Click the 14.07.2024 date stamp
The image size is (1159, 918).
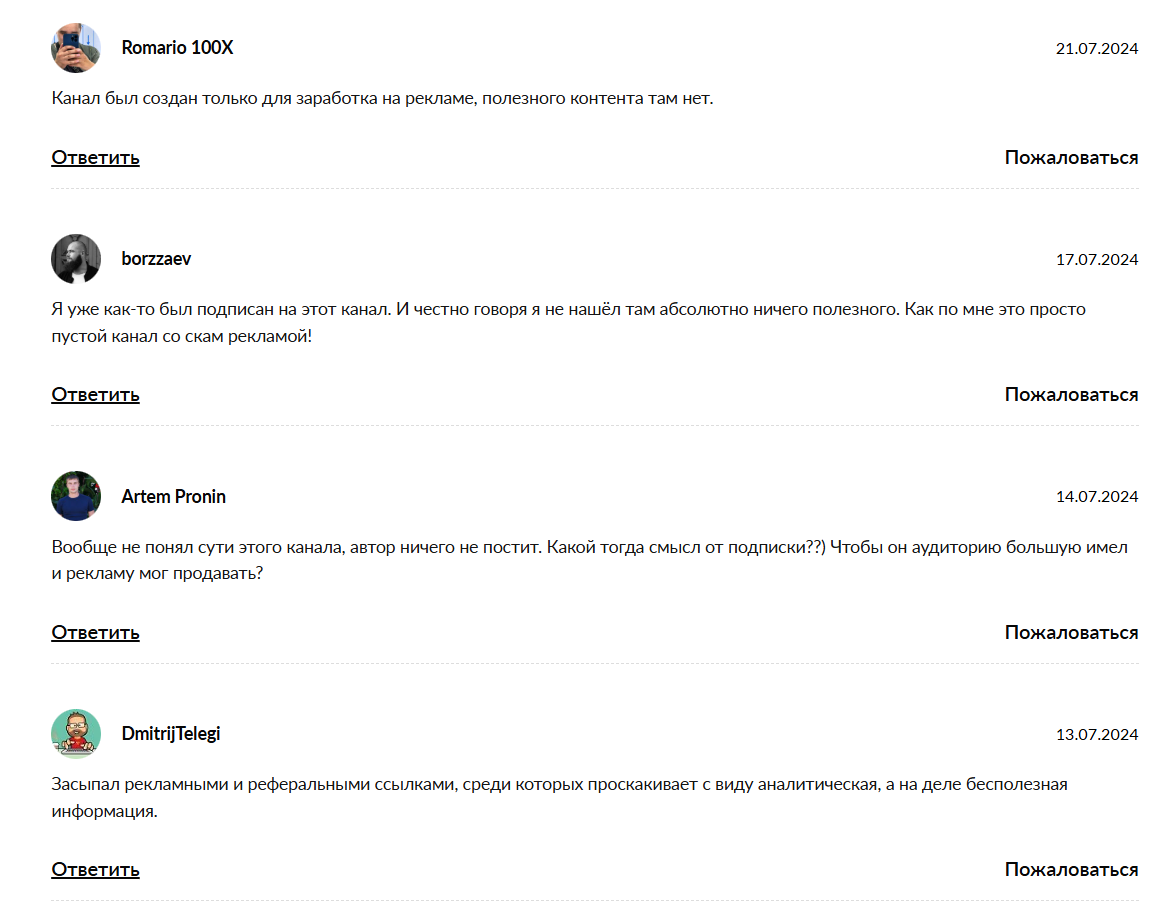coord(1096,497)
